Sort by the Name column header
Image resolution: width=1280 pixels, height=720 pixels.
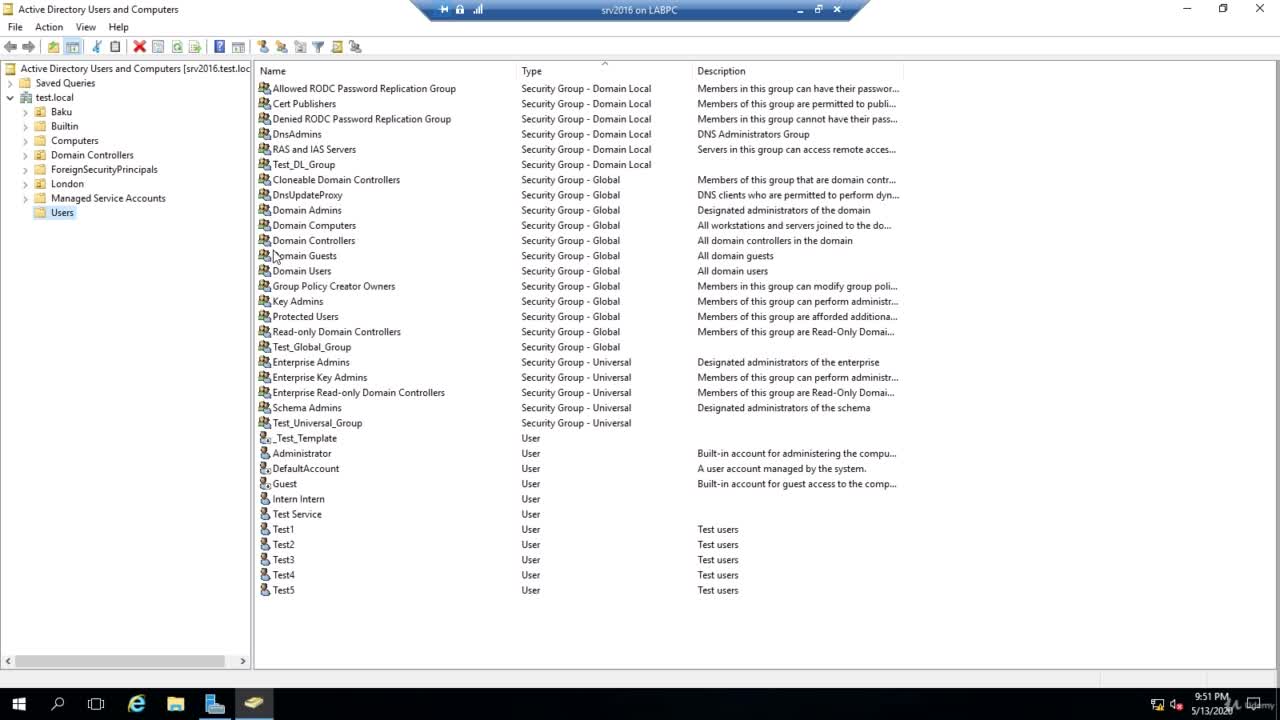click(x=386, y=71)
